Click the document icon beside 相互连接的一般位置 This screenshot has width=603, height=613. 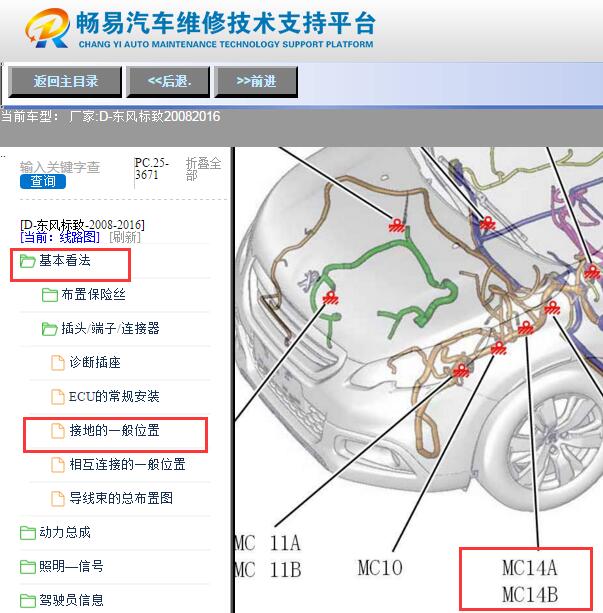pos(58,465)
